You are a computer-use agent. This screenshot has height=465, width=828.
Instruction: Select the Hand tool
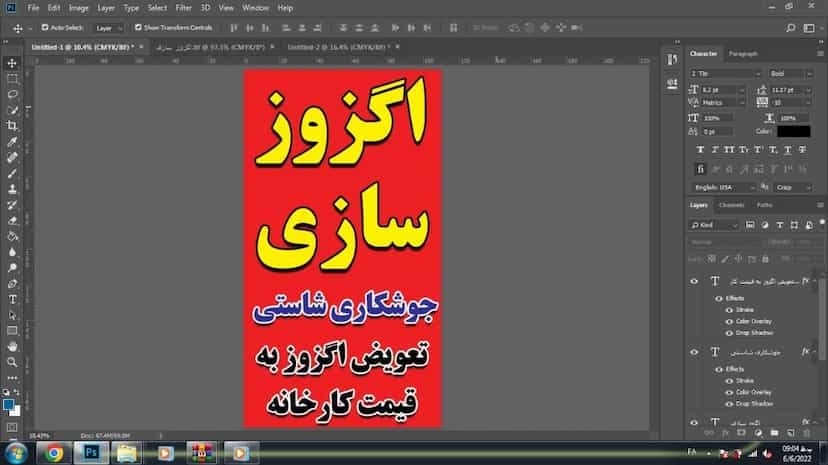click(12, 347)
